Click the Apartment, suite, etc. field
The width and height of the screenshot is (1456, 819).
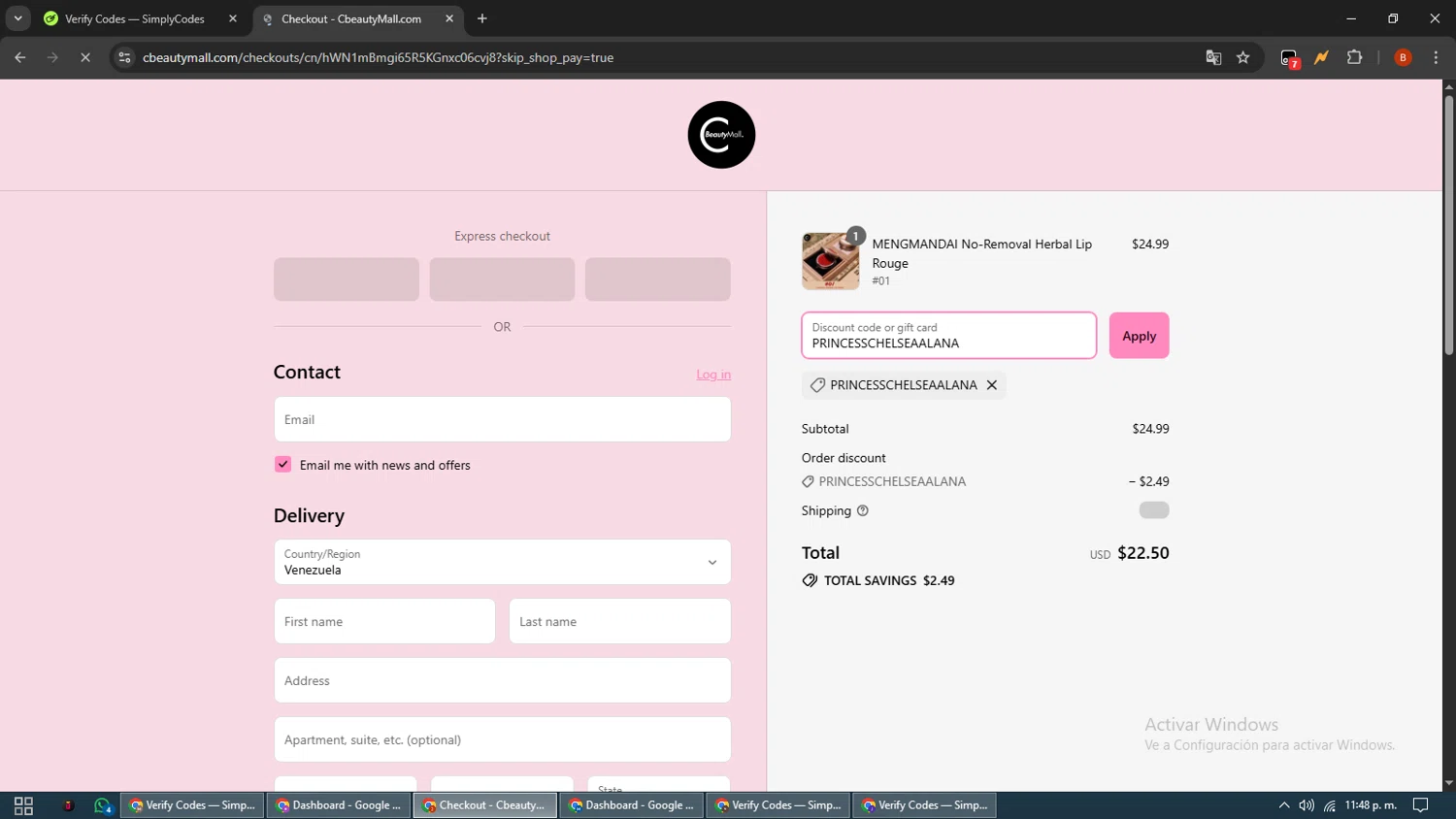click(502, 739)
